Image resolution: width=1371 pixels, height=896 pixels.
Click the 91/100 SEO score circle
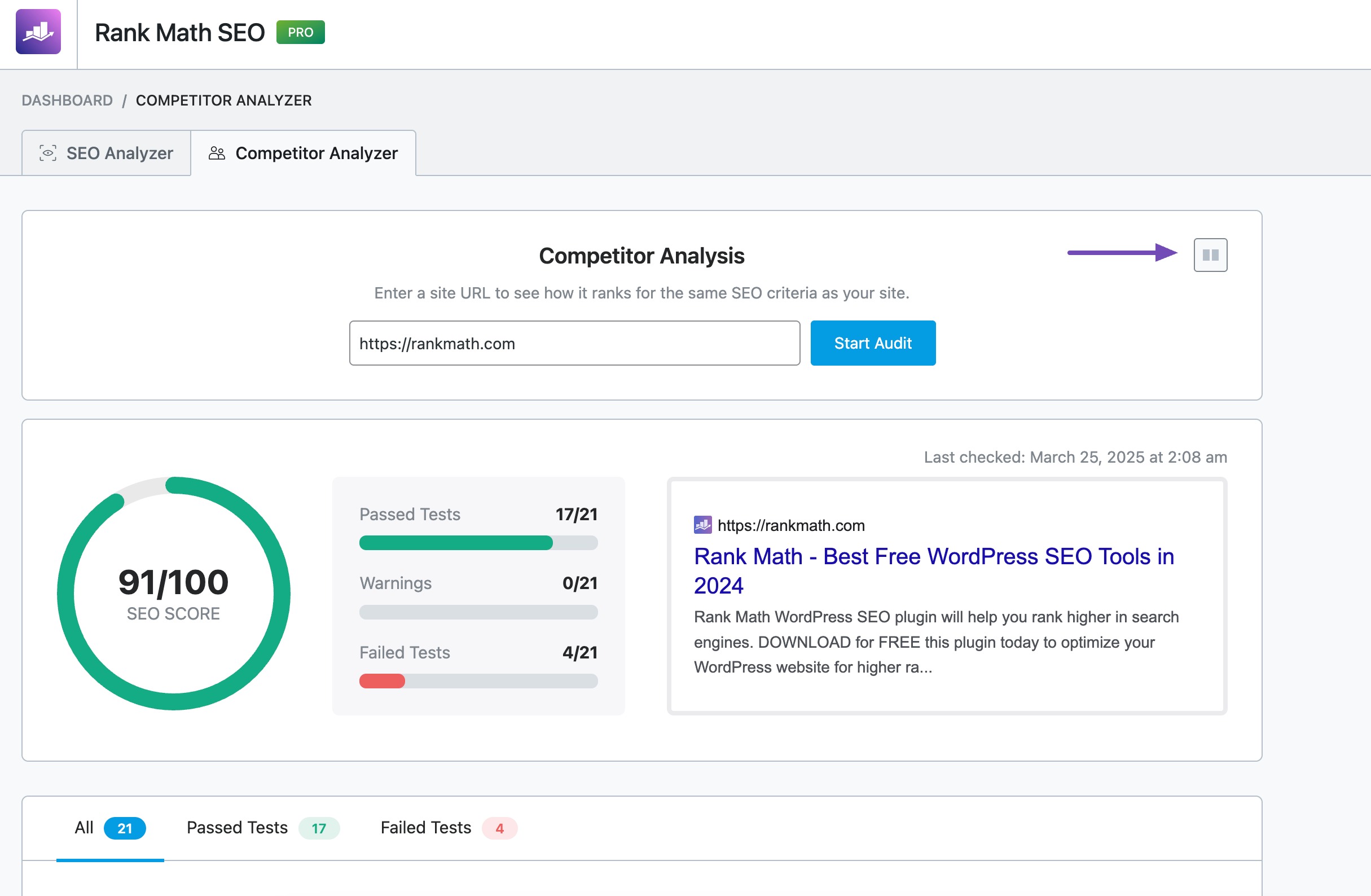[x=173, y=594]
